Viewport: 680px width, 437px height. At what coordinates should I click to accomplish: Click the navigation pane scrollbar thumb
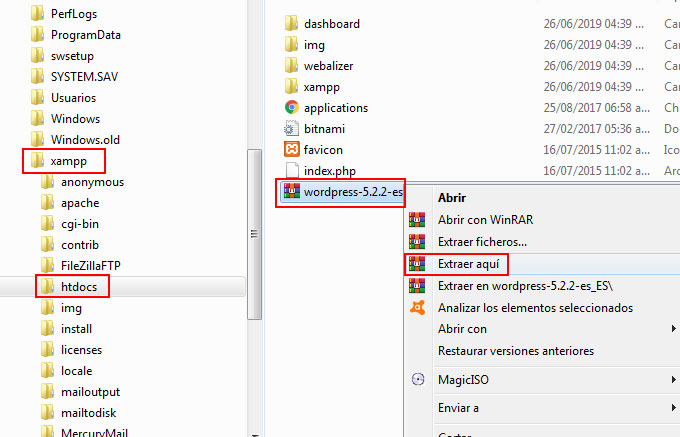point(255,234)
